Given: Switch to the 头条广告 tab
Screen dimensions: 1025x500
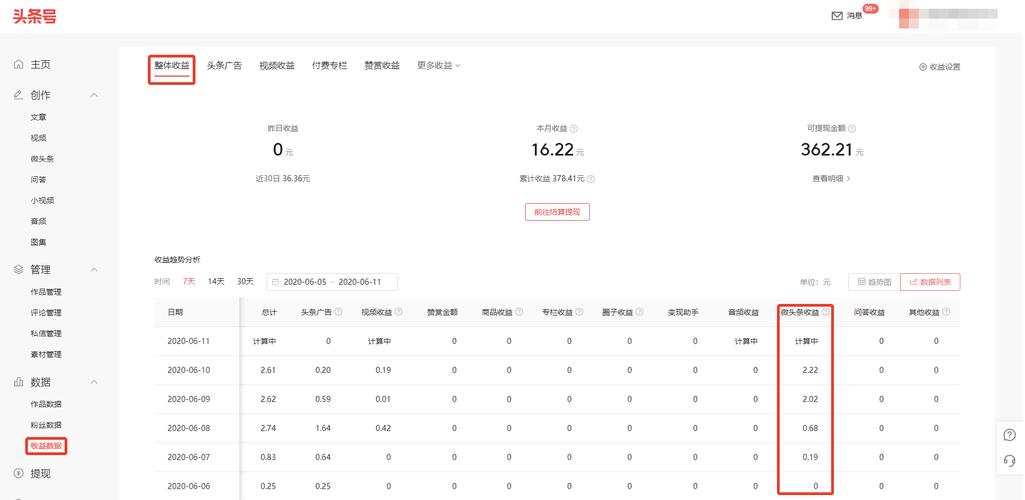Looking at the screenshot, I should tap(224, 65).
